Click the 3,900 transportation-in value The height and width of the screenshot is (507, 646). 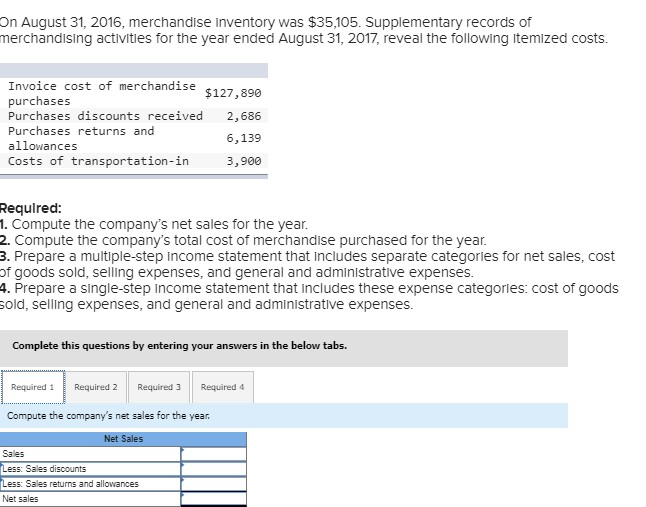244,161
